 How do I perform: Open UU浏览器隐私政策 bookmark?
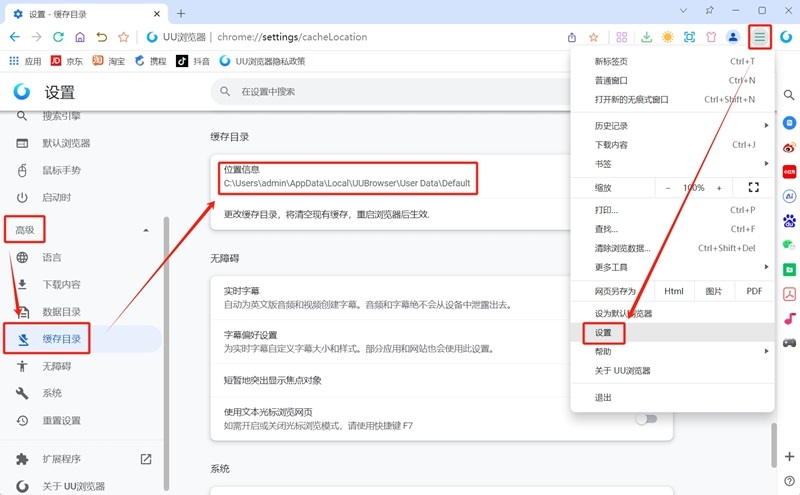(x=262, y=61)
